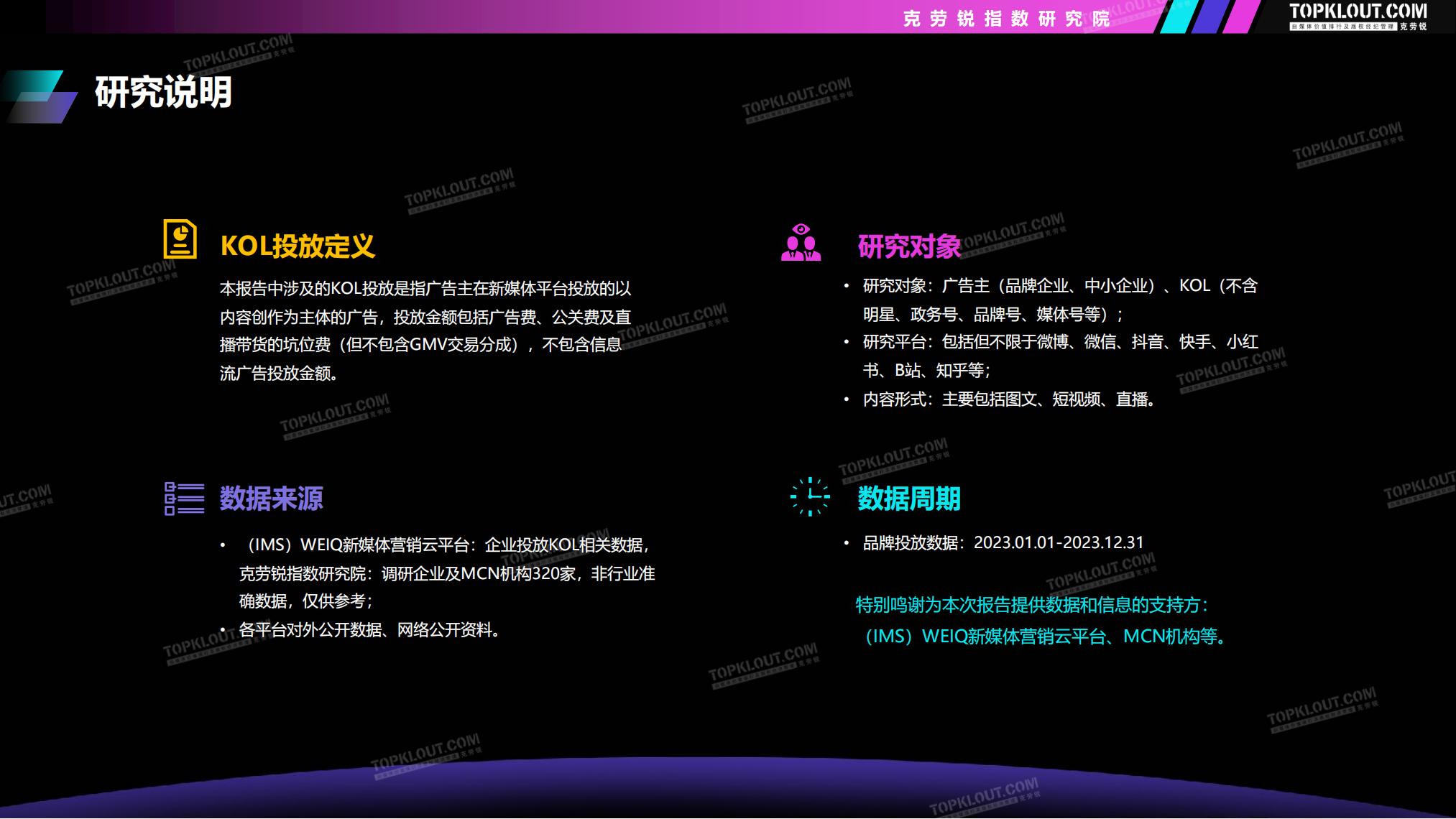Click the bullet 内容形式：主要包括图文、短视频、直播
Image resolution: width=1456 pixels, height=819 pixels.
coord(1010,399)
